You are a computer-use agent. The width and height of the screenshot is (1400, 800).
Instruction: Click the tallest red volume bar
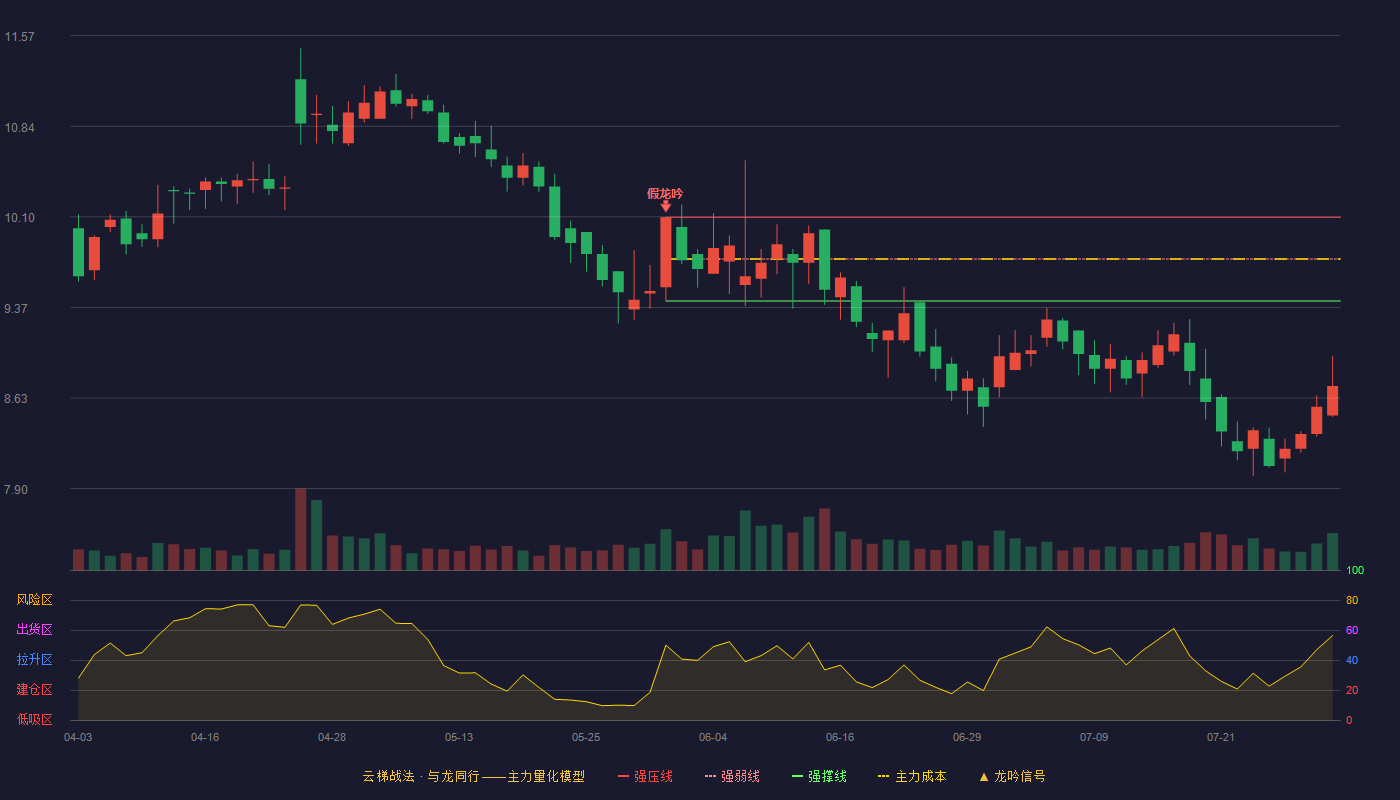click(300, 529)
